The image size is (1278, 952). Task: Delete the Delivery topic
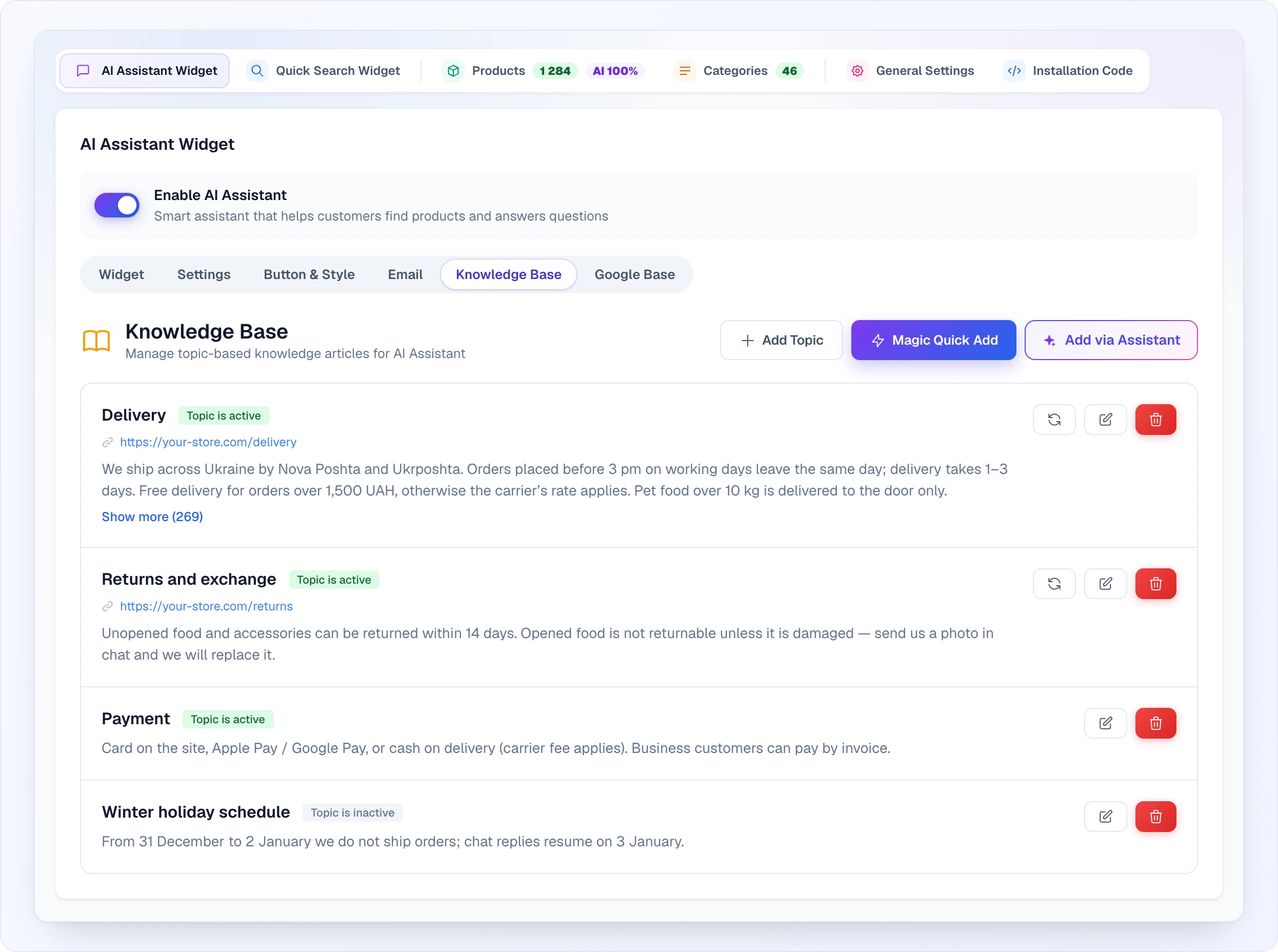1156,420
